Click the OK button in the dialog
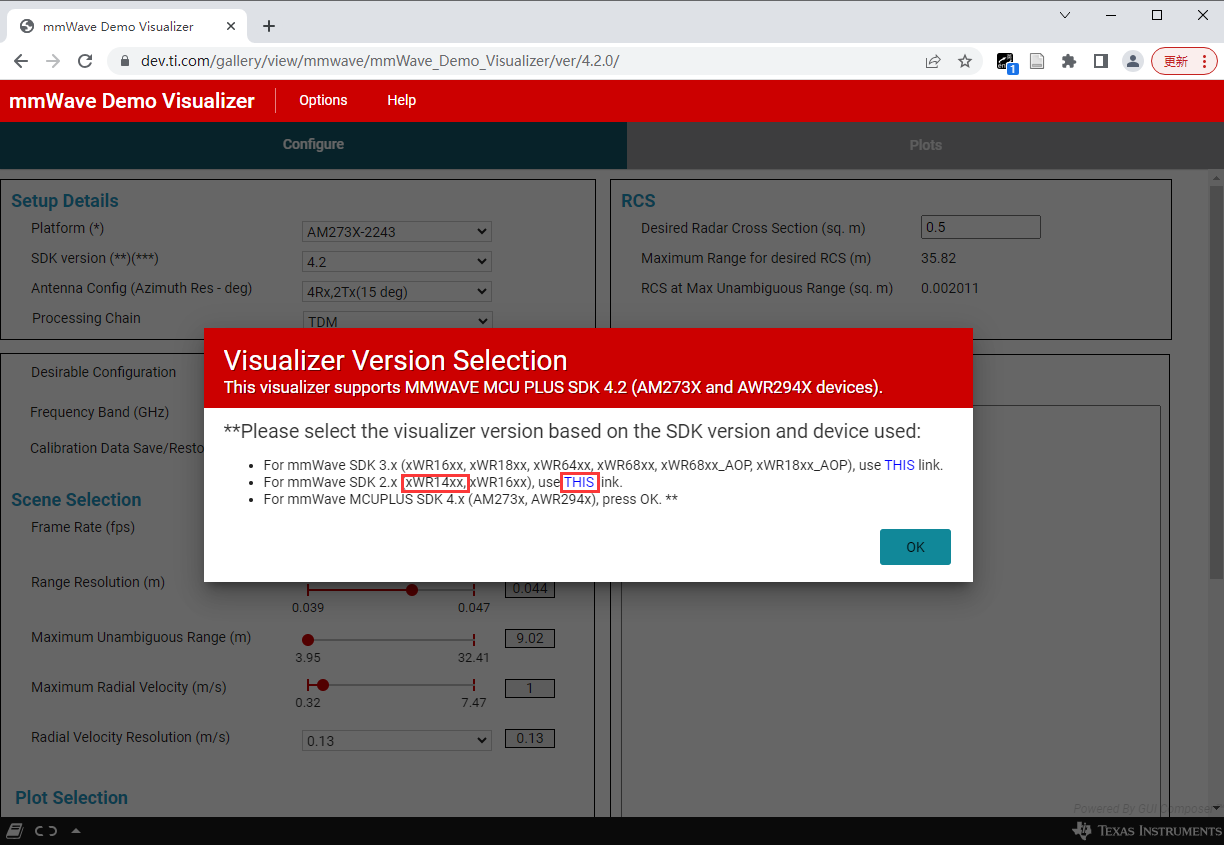The height and width of the screenshot is (845, 1224). pyautogui.click(x=915, y=547)
